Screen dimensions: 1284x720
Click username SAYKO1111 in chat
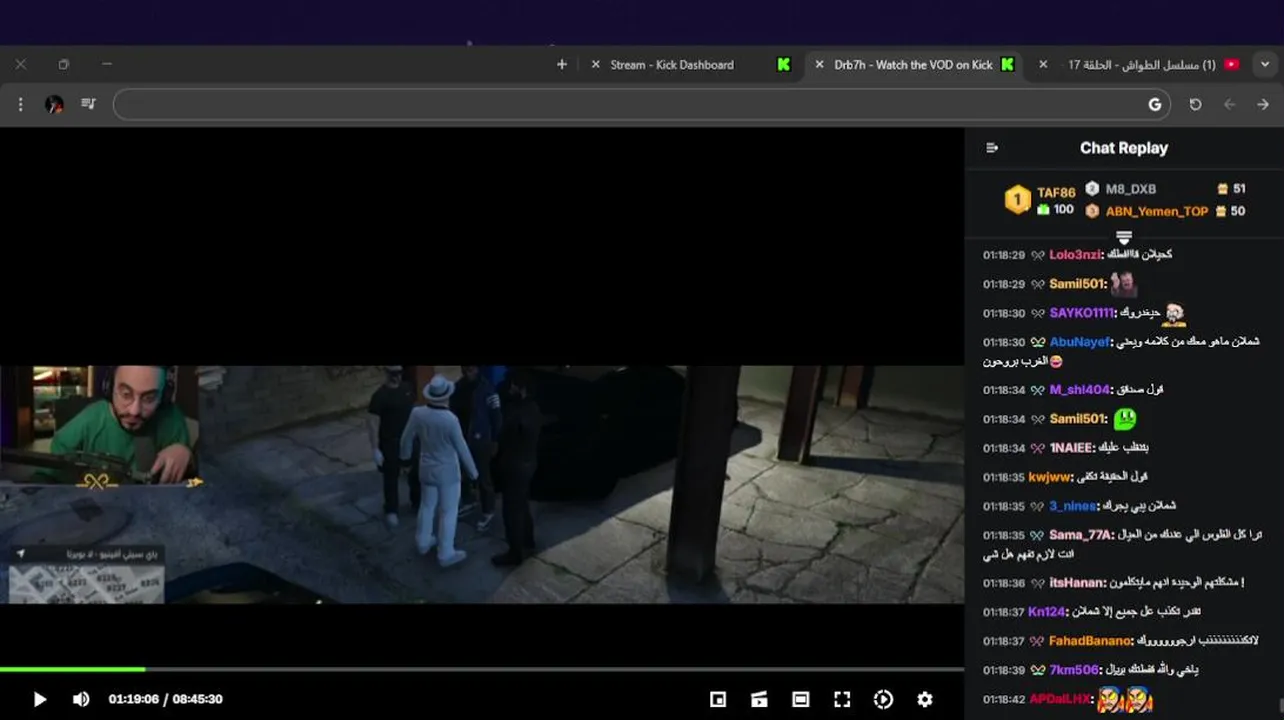(x=1081, y=313)
